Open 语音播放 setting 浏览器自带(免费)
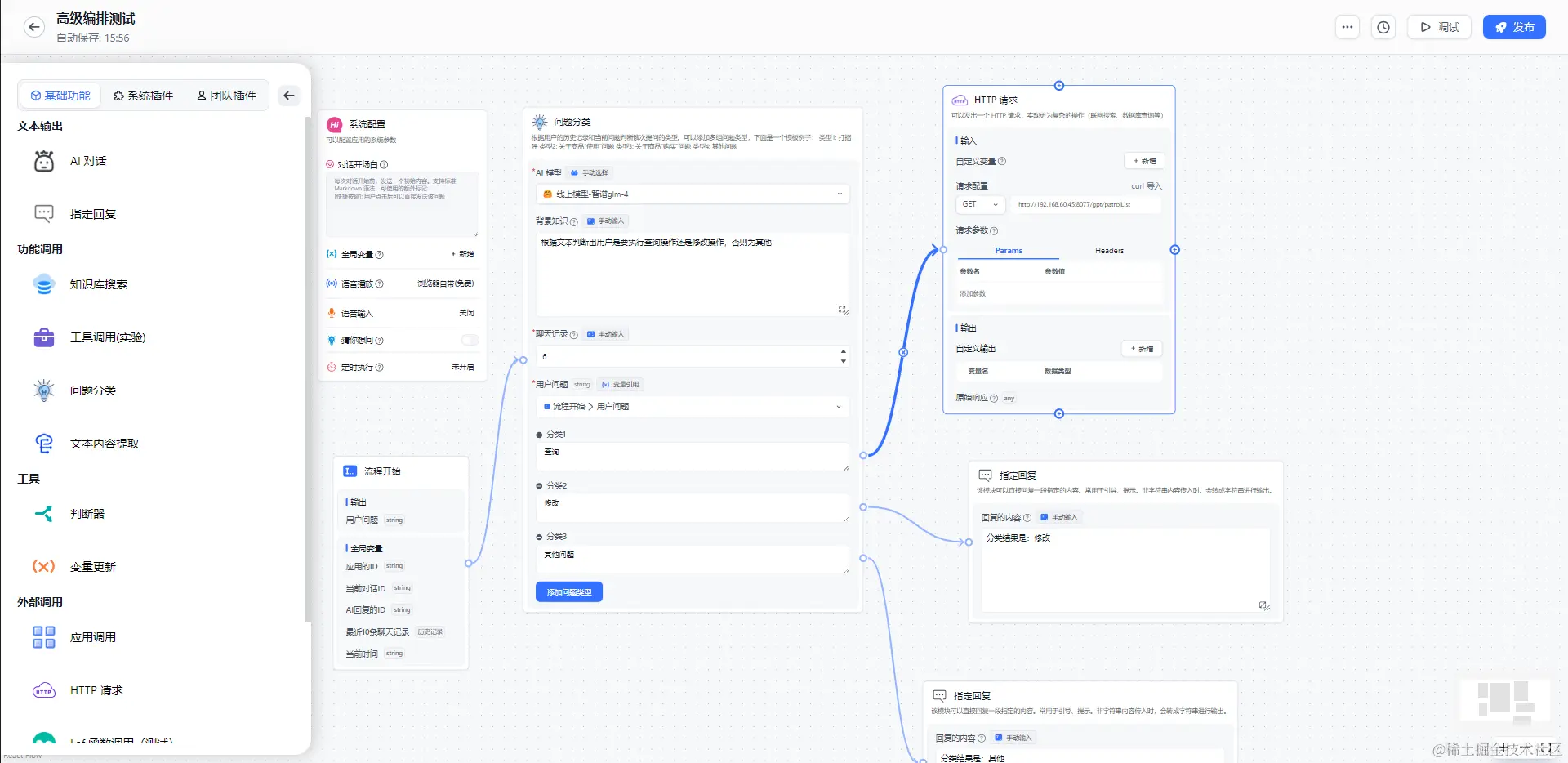The height and width of the screenshot is (763, 1568). 445,283
